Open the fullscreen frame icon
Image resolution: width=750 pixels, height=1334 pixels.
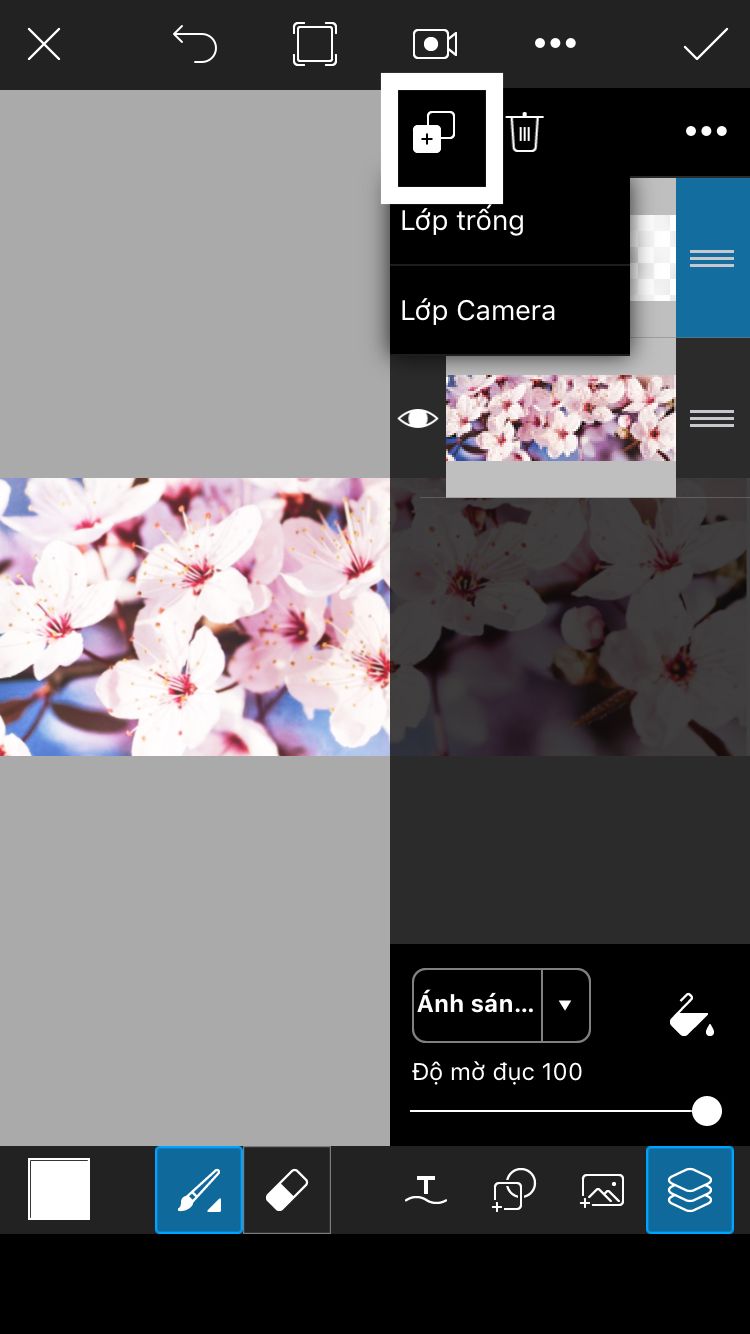(314, 44)
